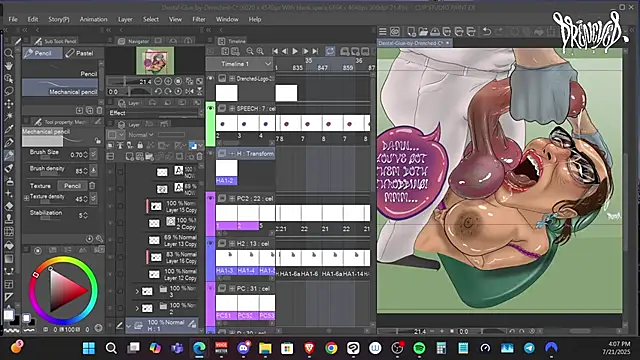Toggle lock layer icon in Layer panel
The image size is (640, 360).
coord(140,145)
